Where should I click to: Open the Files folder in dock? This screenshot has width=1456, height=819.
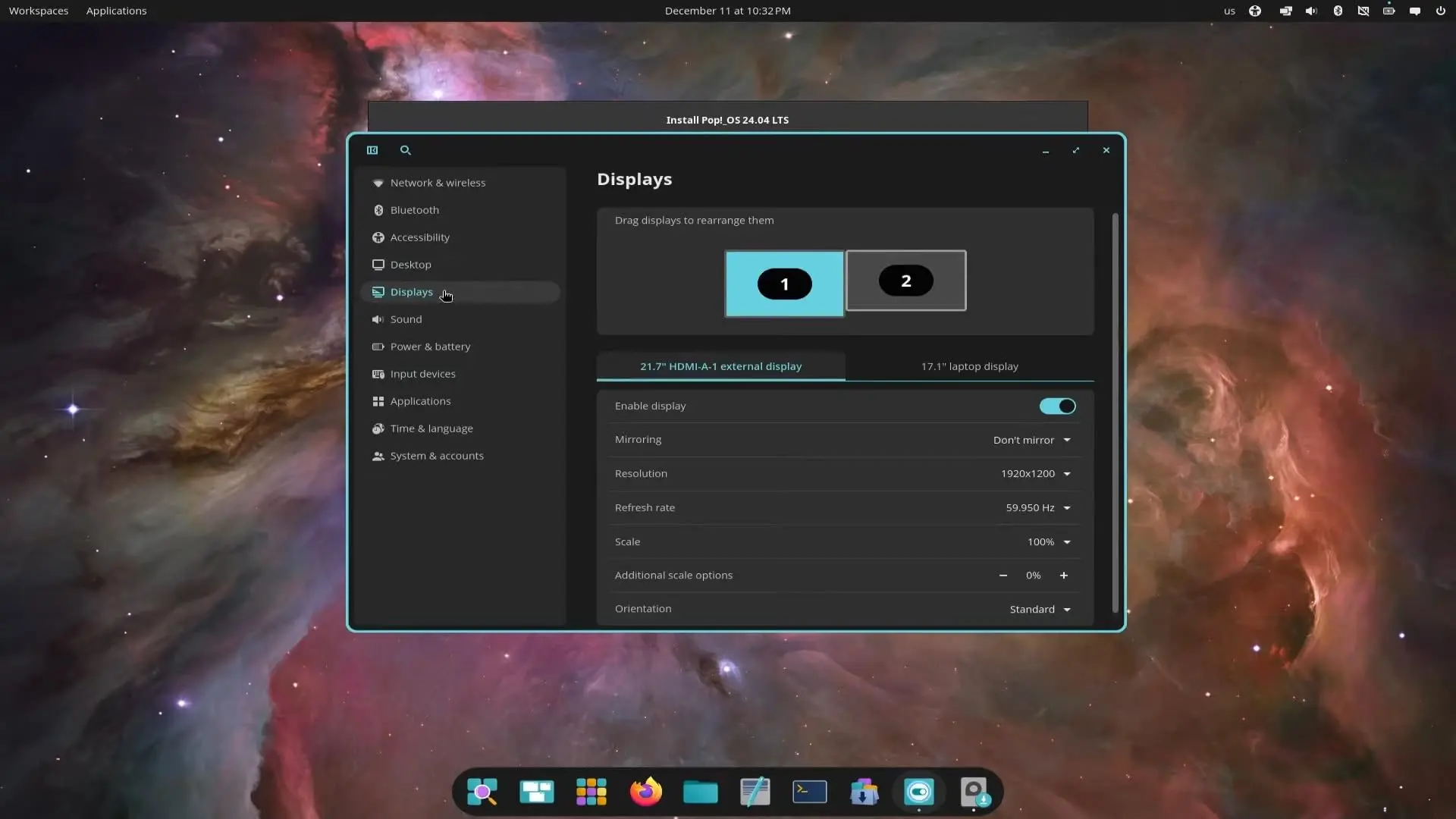701,792
